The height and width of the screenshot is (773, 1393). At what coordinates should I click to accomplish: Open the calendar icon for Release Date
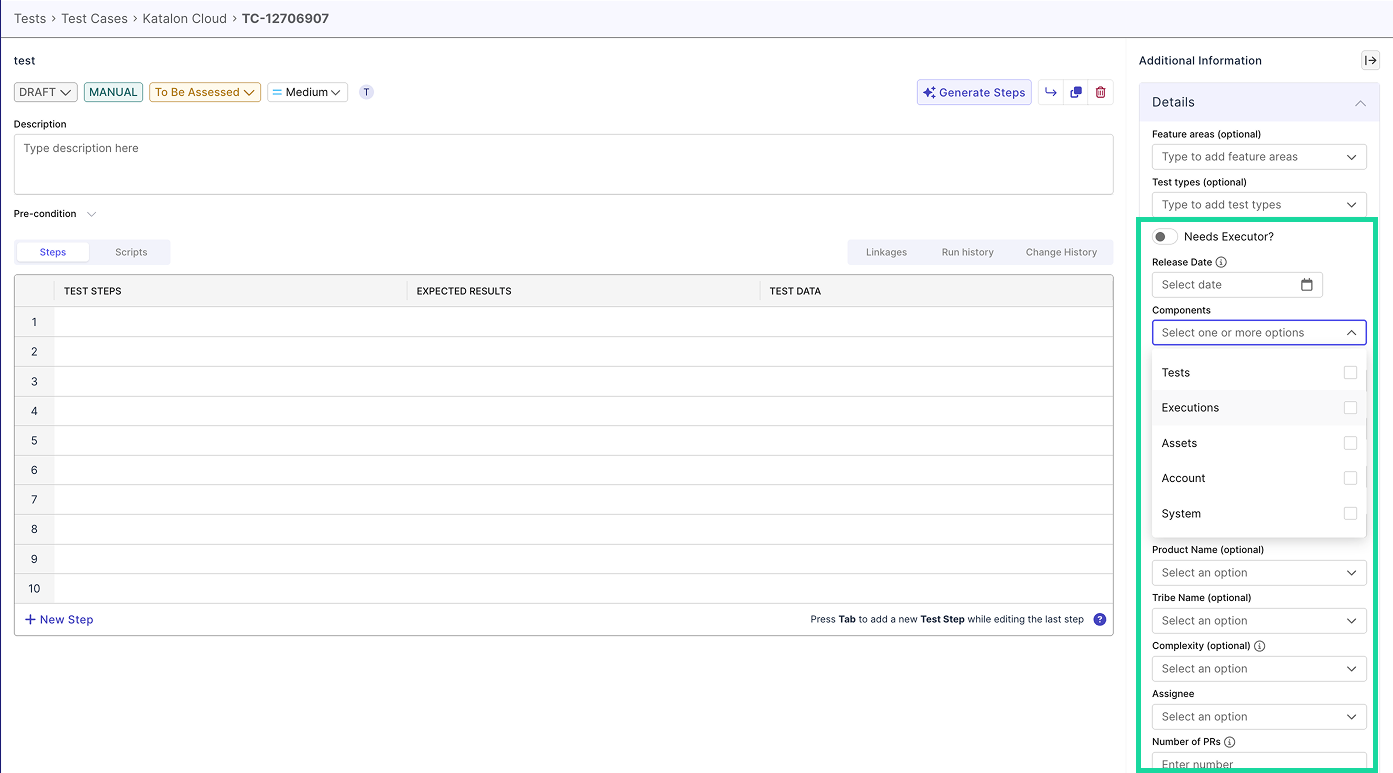[1307, 284]
